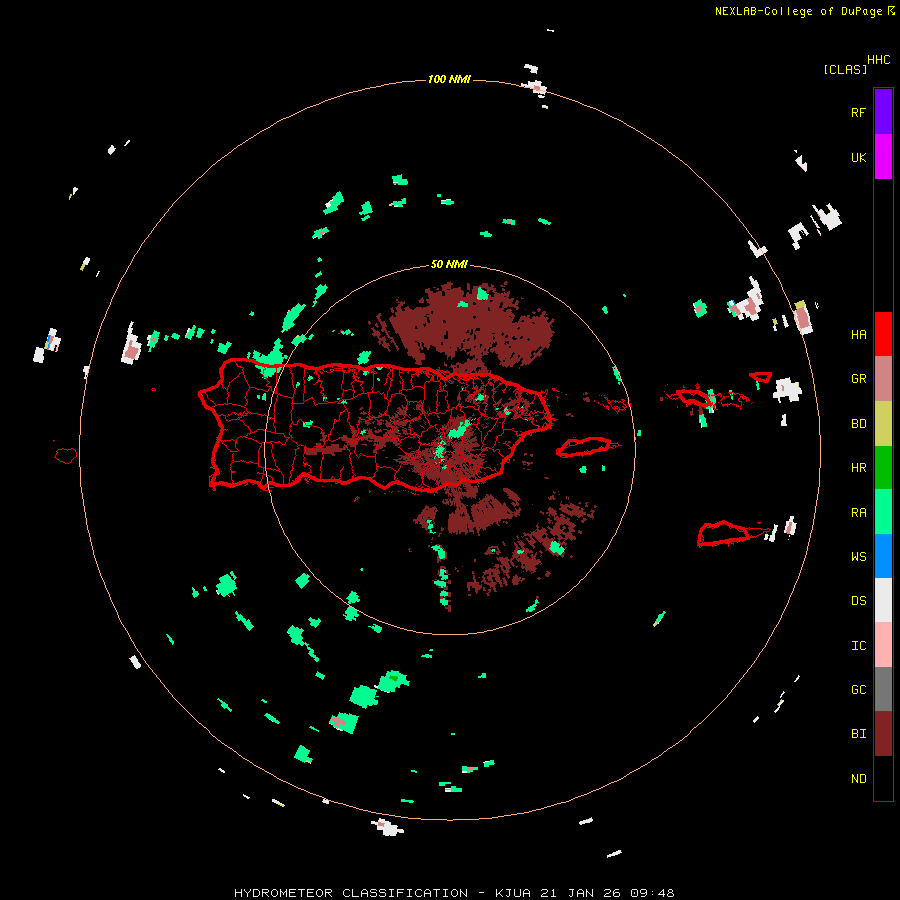Click the "GC" legend label
Image resolution: width=900 pixels, height=900 pixels.
858,690
